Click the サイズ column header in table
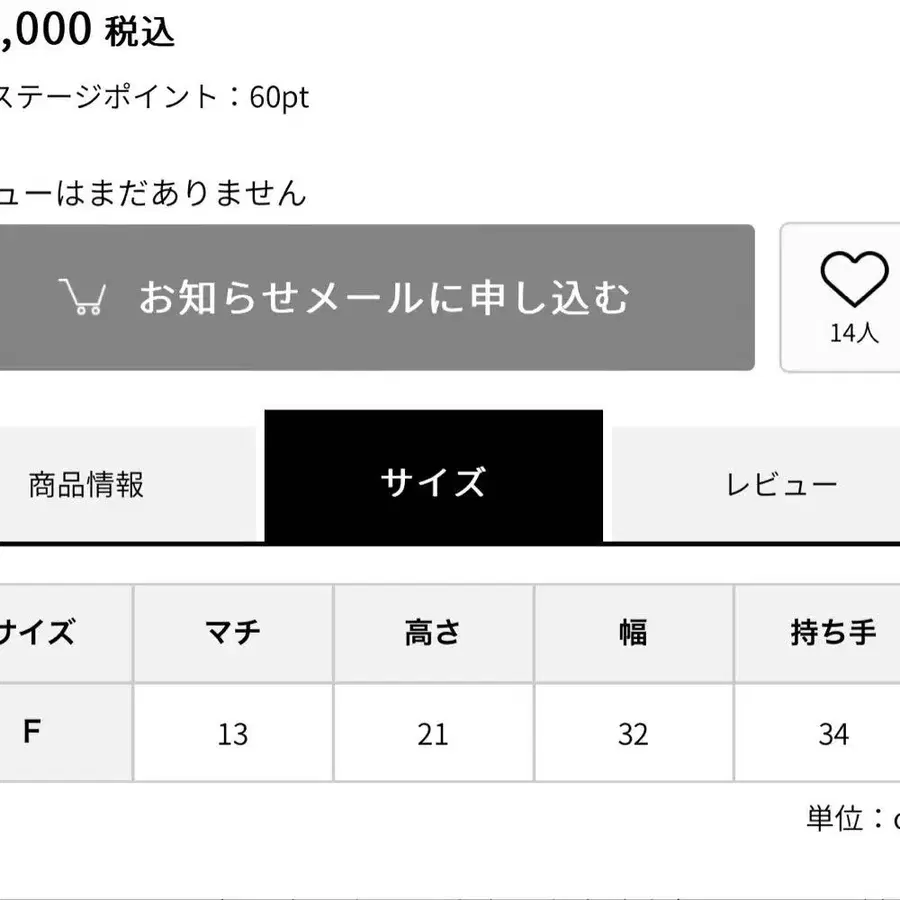 point(37,632)
